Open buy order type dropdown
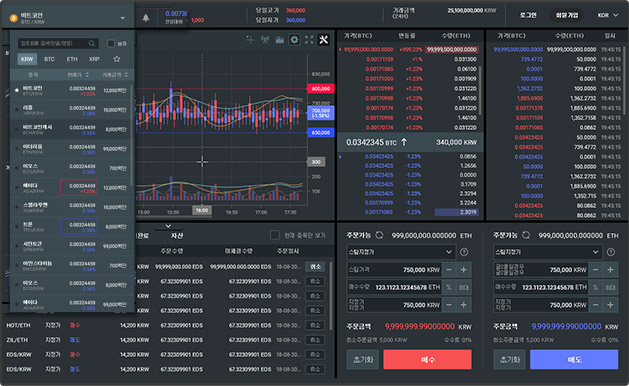Screen dimensions: 629x386 click(401, 252)
